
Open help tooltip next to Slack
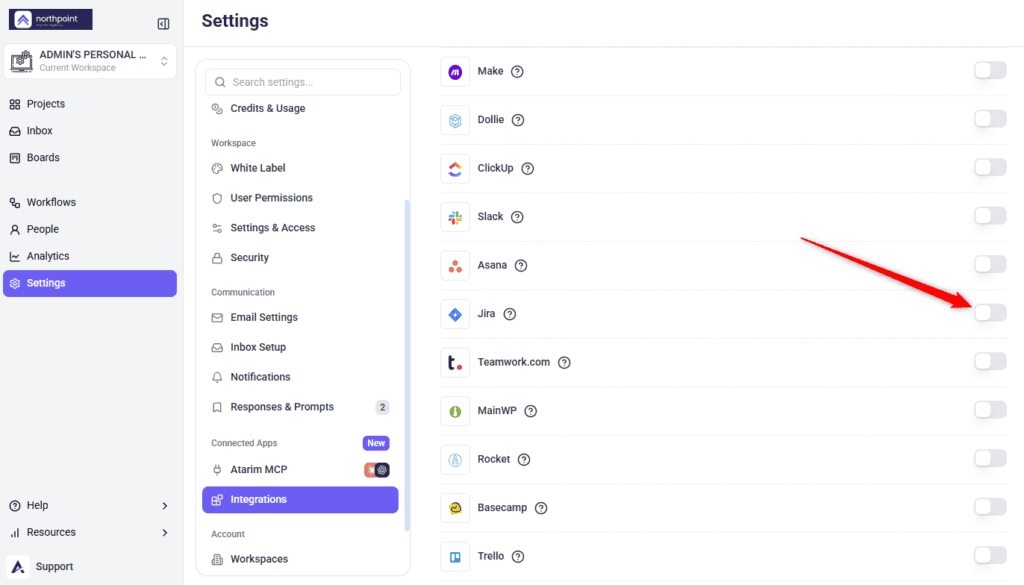tap(517, 217)
